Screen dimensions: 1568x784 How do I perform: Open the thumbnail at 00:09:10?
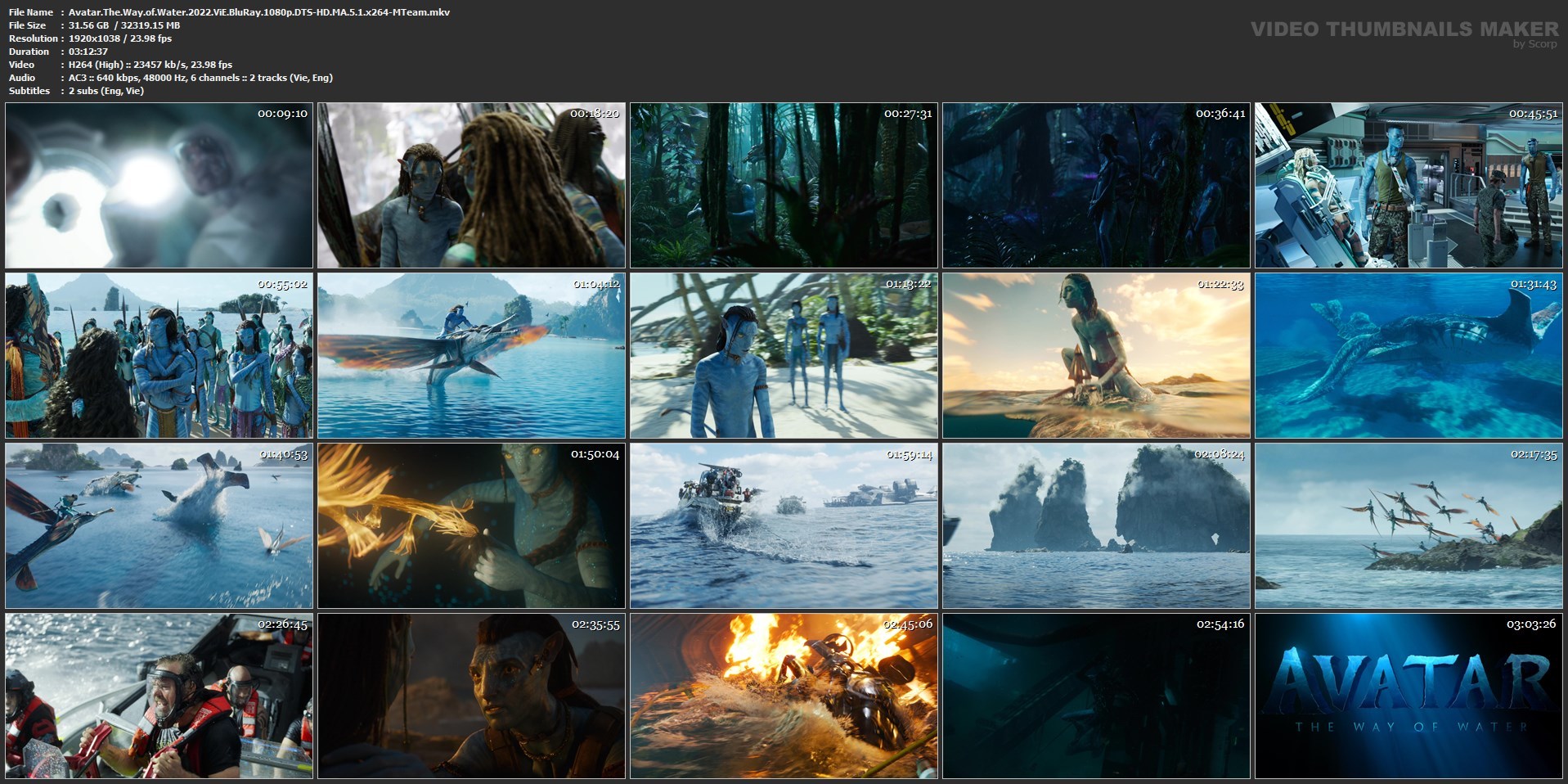(159, 186)
